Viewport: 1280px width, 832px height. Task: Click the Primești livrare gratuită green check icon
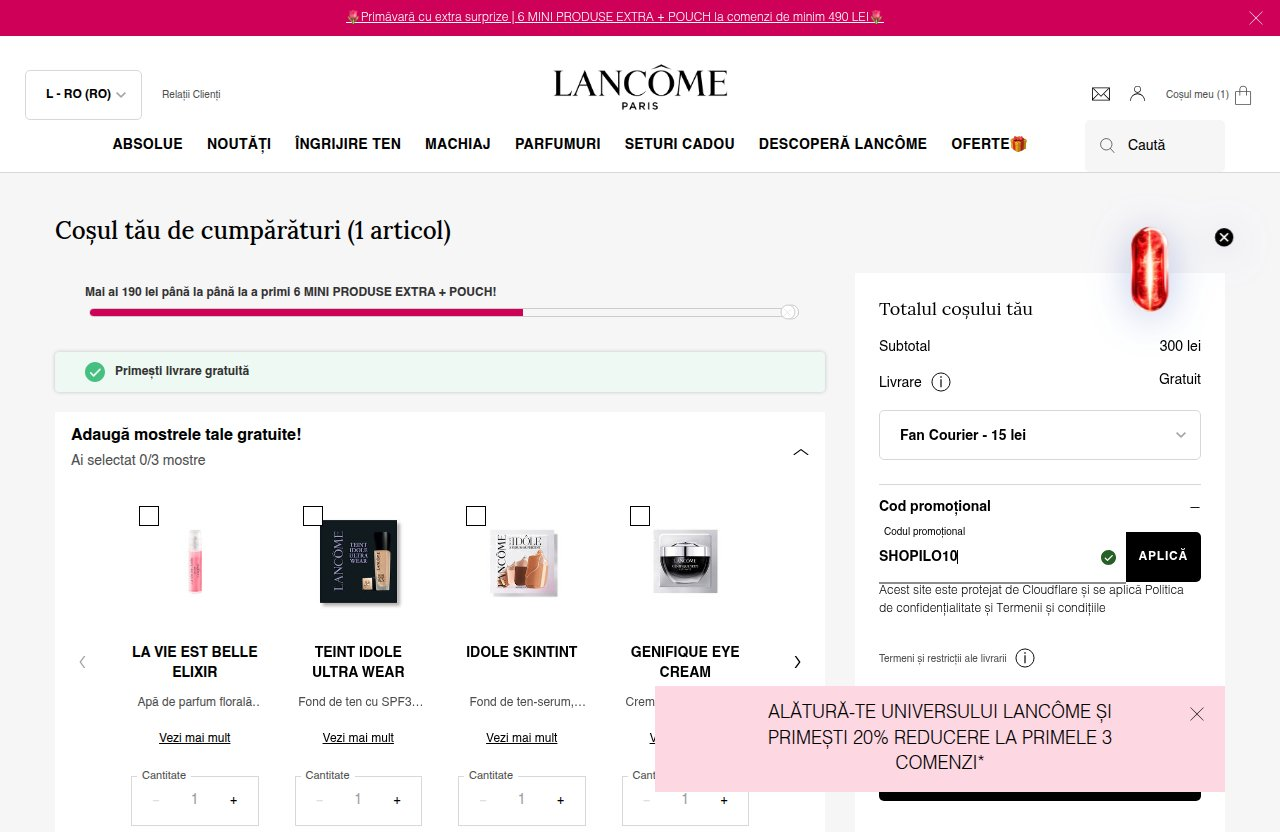[95, 372]
